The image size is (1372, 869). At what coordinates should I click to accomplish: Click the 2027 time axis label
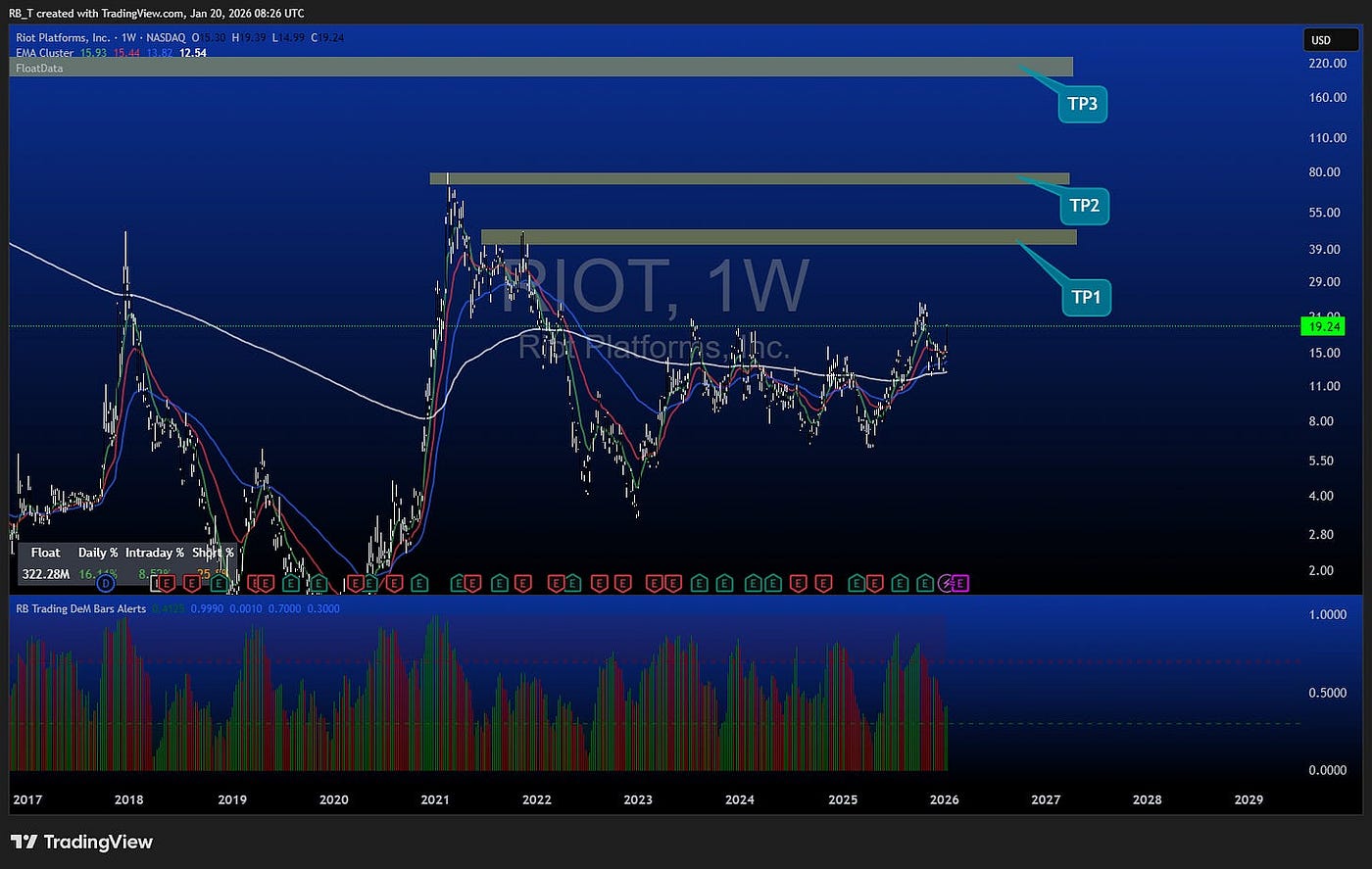[1046, 800]
